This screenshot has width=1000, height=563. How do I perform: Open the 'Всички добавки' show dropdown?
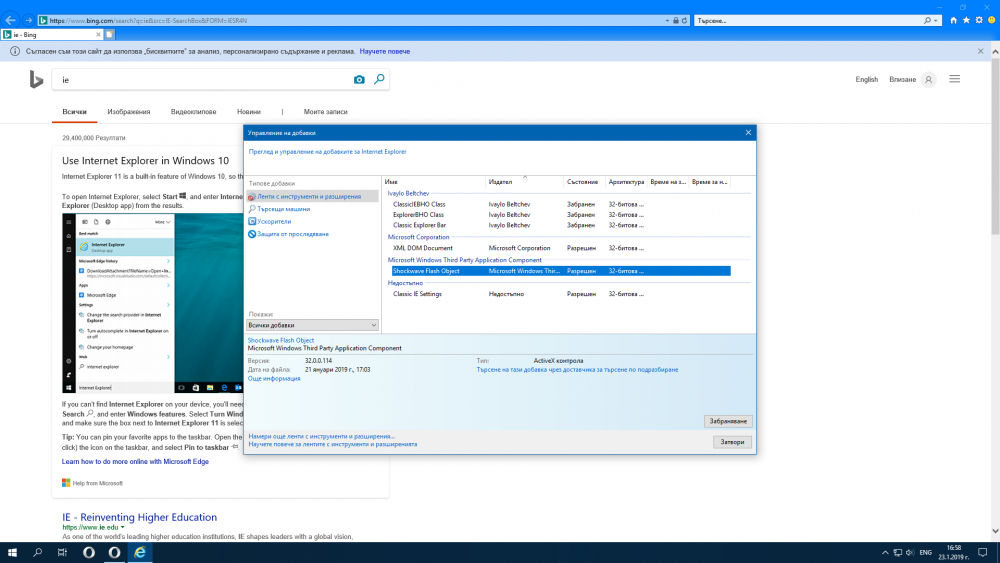[x=312, y=325]
